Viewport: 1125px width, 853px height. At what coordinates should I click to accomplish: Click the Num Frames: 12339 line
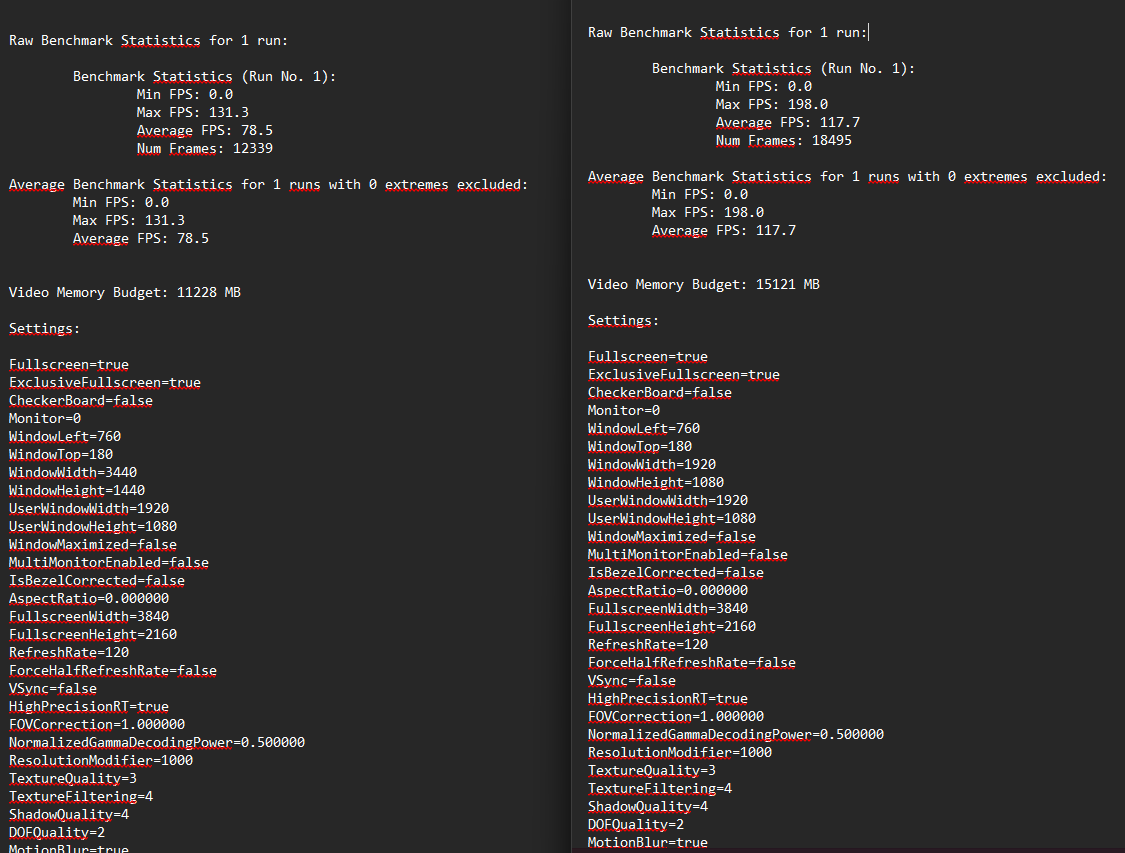pos(205,149)
